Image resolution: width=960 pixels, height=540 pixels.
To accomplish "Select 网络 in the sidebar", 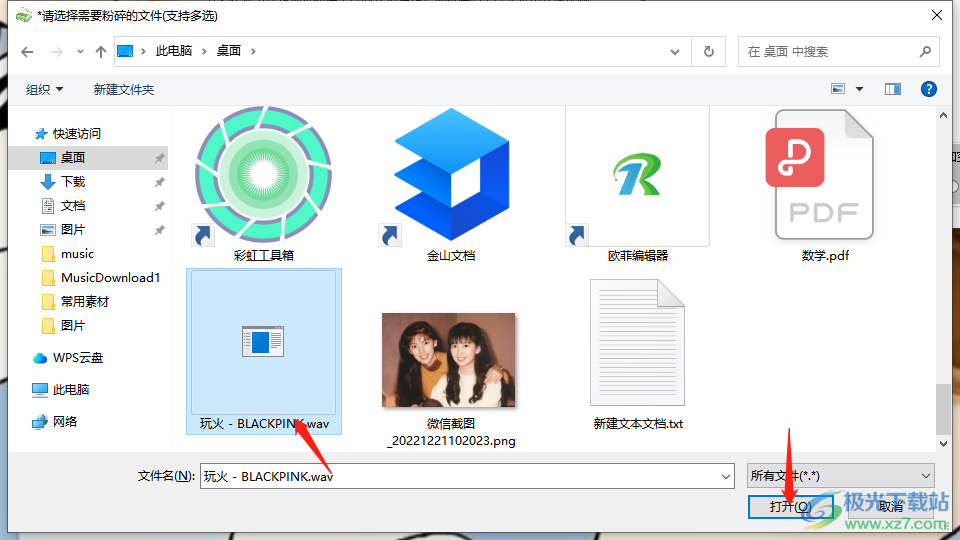I will [65, 421].
